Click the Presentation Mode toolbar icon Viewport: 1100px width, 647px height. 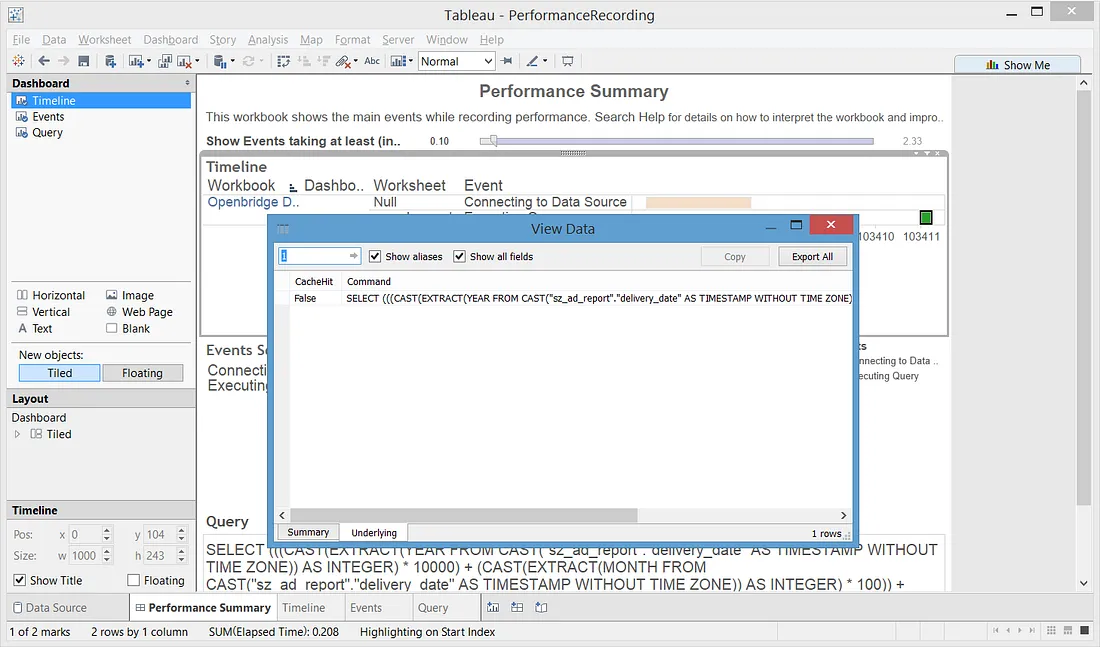(568, 62)
